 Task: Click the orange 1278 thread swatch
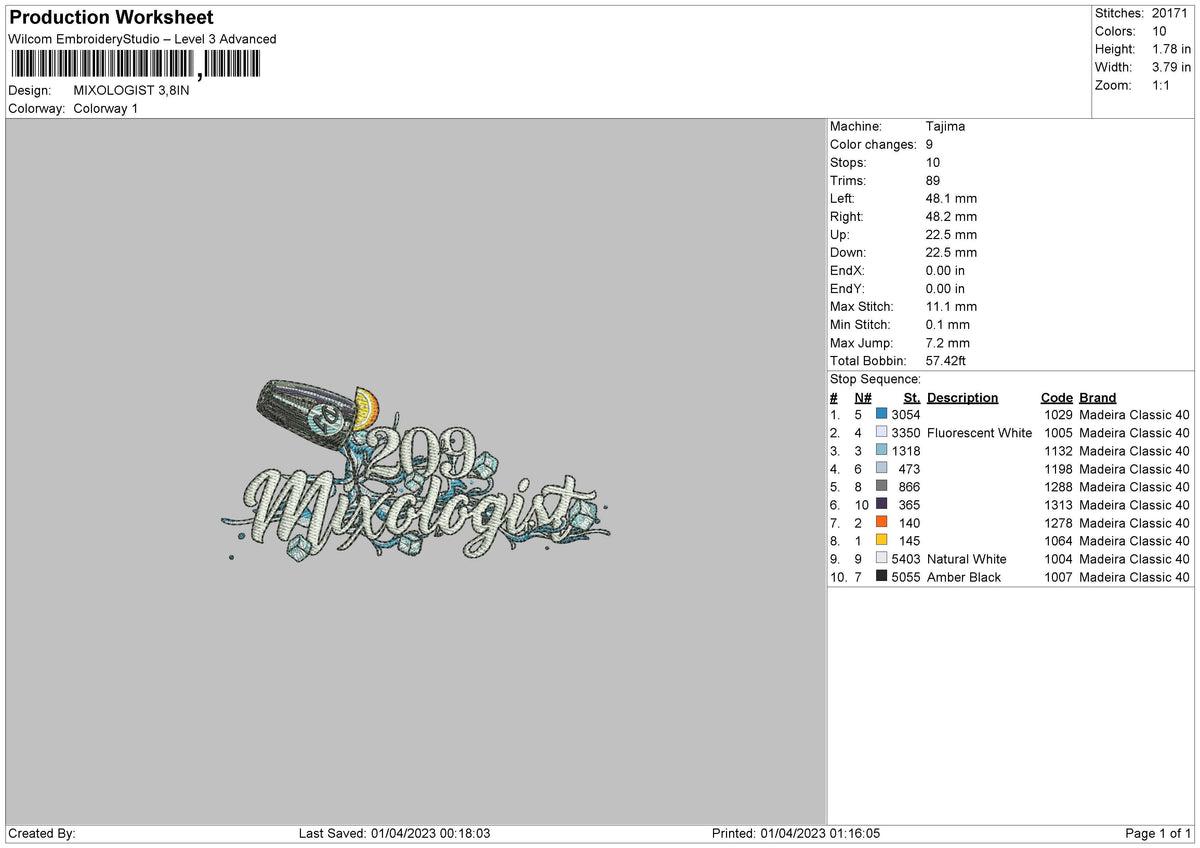click(x=881, y=522)
